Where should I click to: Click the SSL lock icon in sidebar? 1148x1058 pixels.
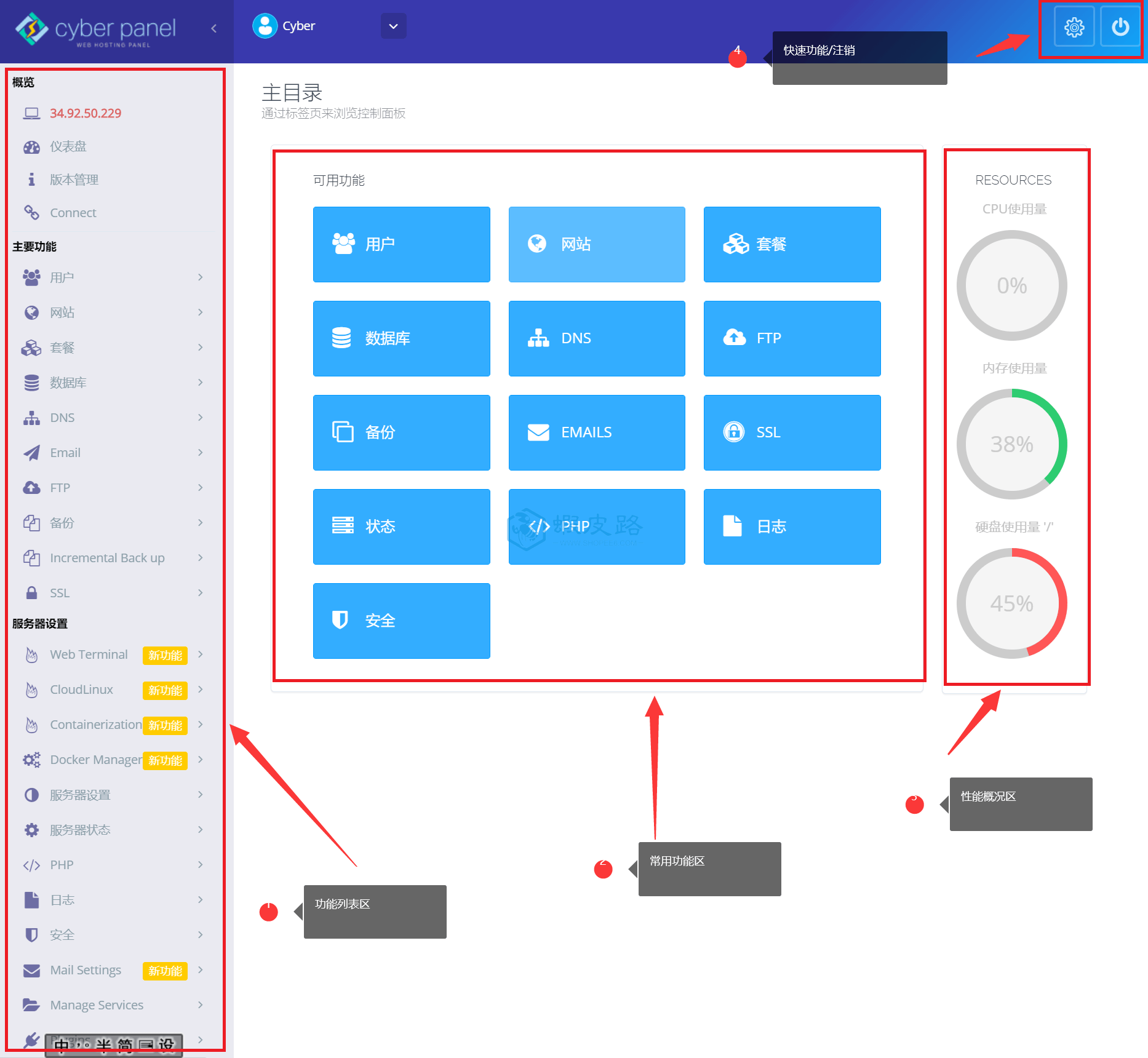(x=31, y=593)
